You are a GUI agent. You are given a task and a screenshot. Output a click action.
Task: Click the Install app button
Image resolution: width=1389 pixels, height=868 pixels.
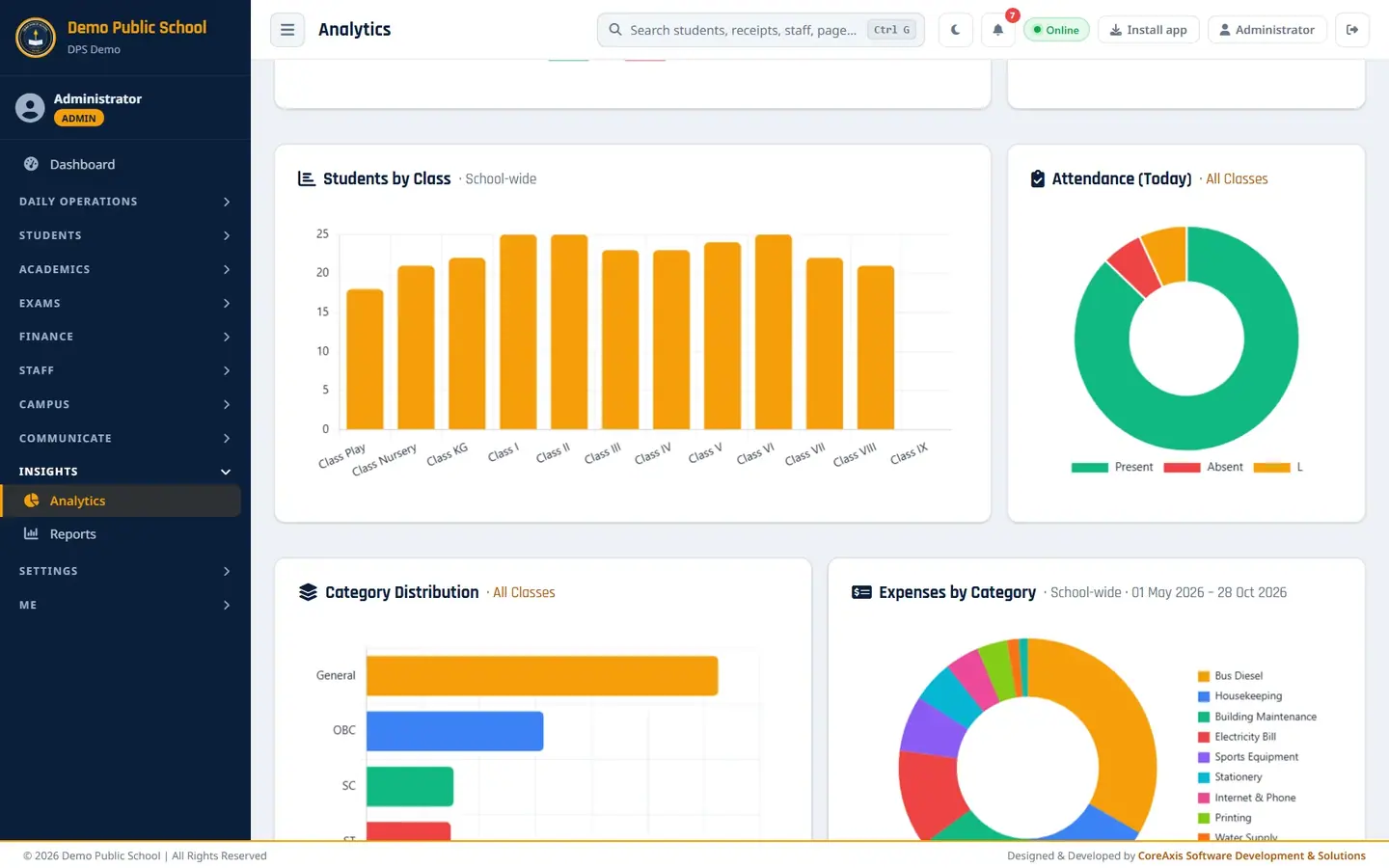tap(1149, 30)
